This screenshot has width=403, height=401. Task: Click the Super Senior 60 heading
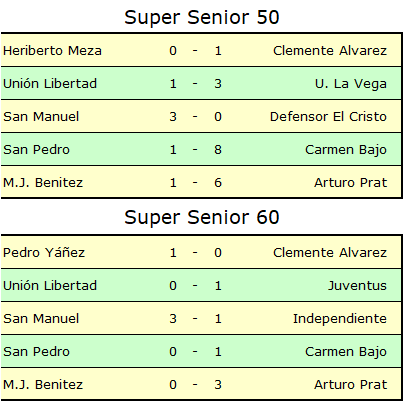(202, 217)
